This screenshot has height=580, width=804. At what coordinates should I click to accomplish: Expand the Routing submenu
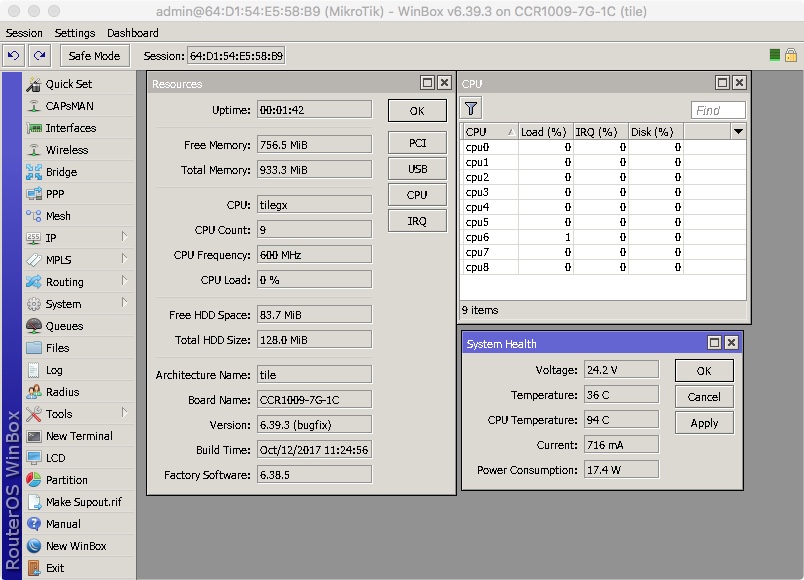pyautogui.click(x=125, y=281)
